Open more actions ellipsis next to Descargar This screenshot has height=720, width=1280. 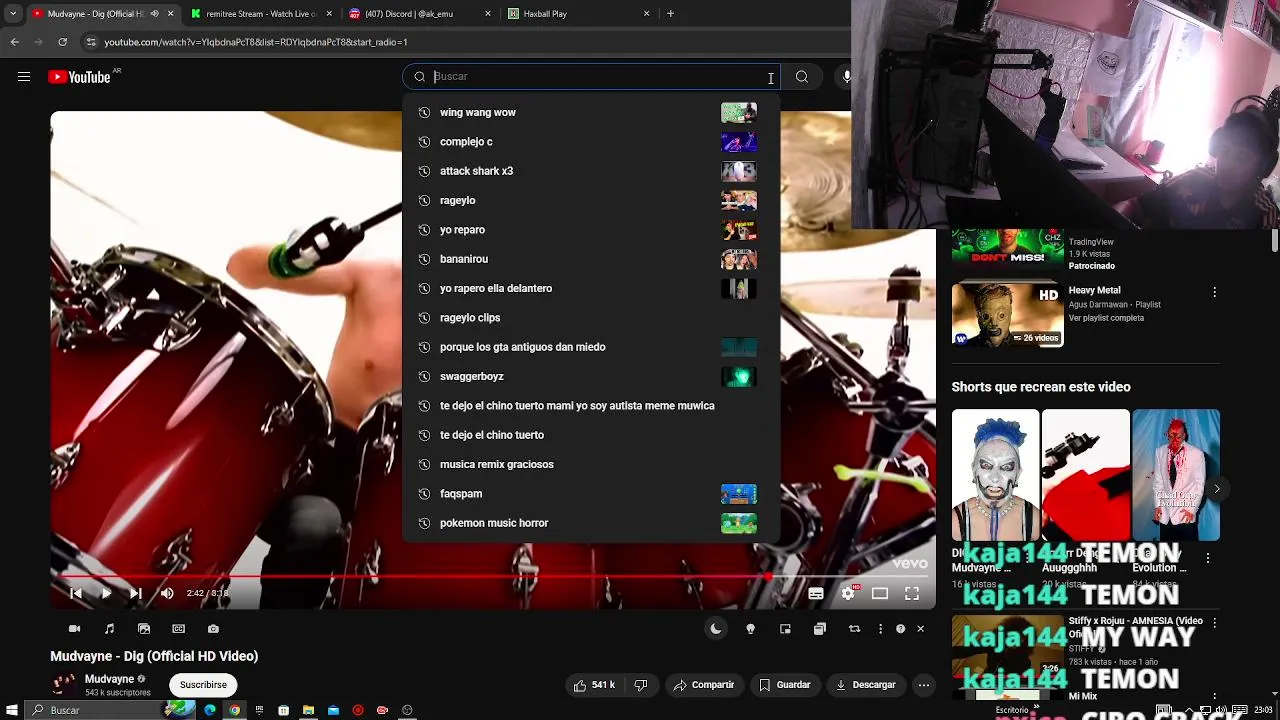pos(924,685)
